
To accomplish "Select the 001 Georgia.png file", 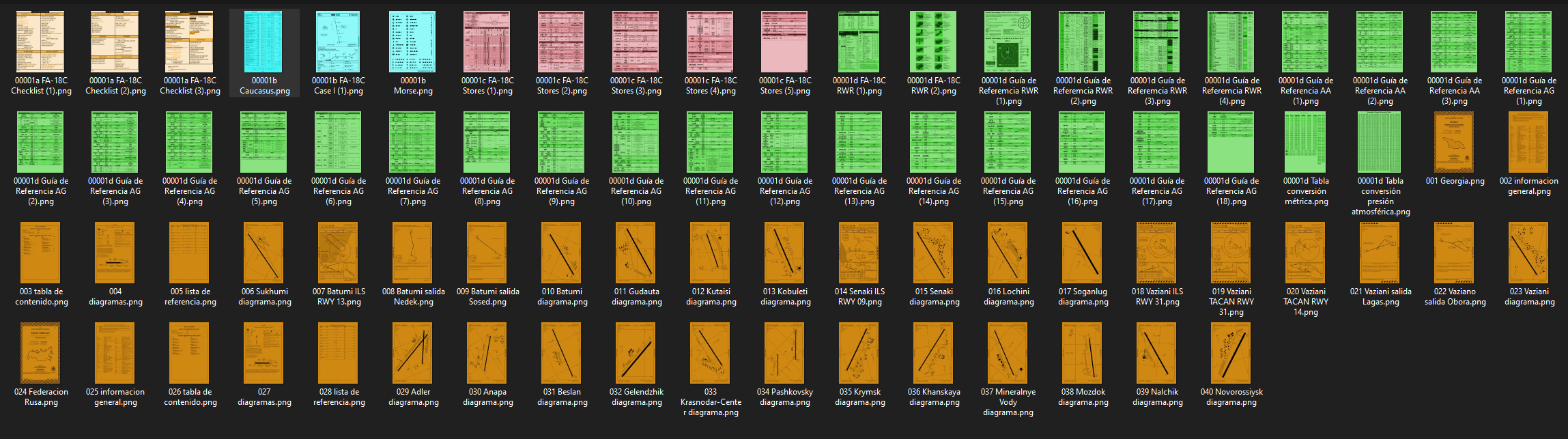I will pos(1455,143).
